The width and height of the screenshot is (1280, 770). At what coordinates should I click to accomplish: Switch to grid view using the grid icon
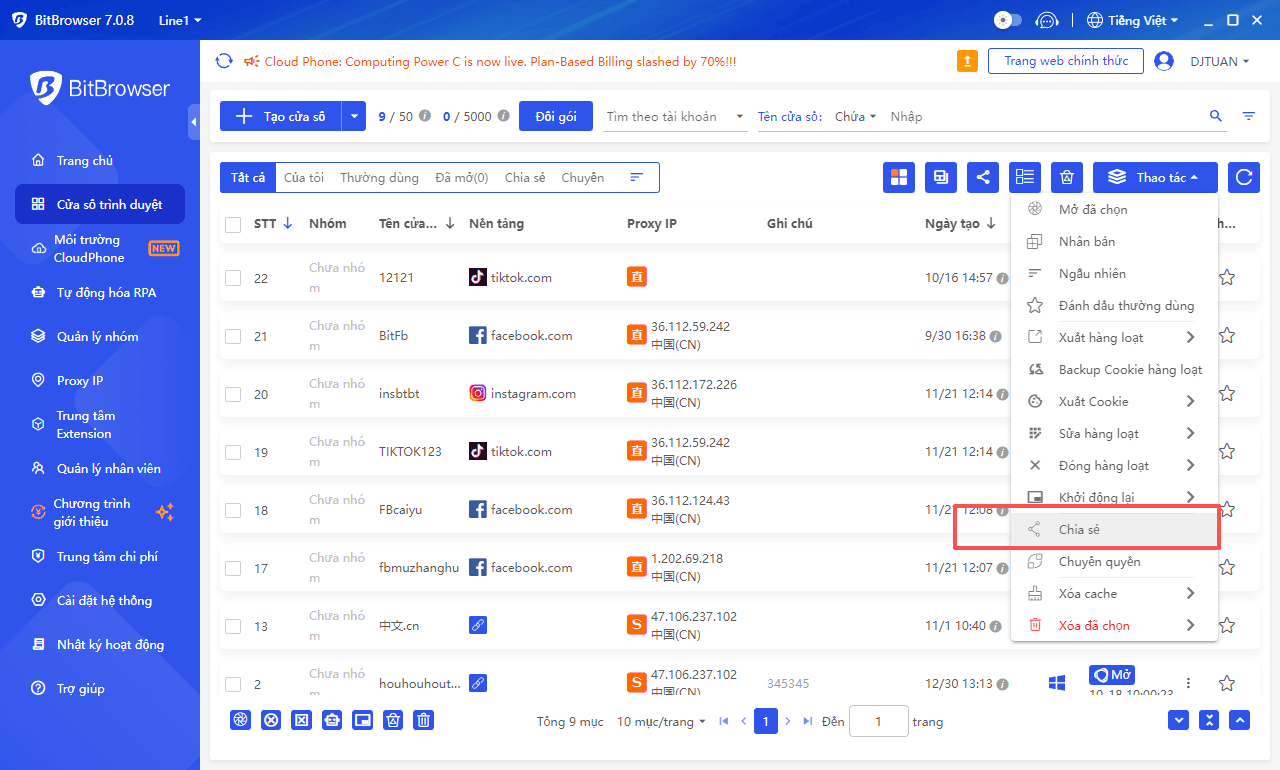(x=898, y=177)
